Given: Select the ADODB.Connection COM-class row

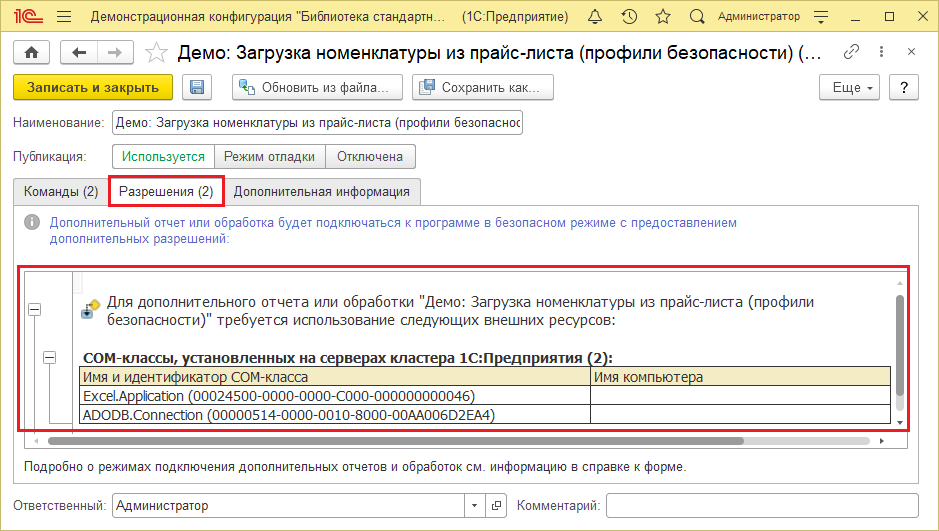Looking at the screenshot, I should coord(485,415).
